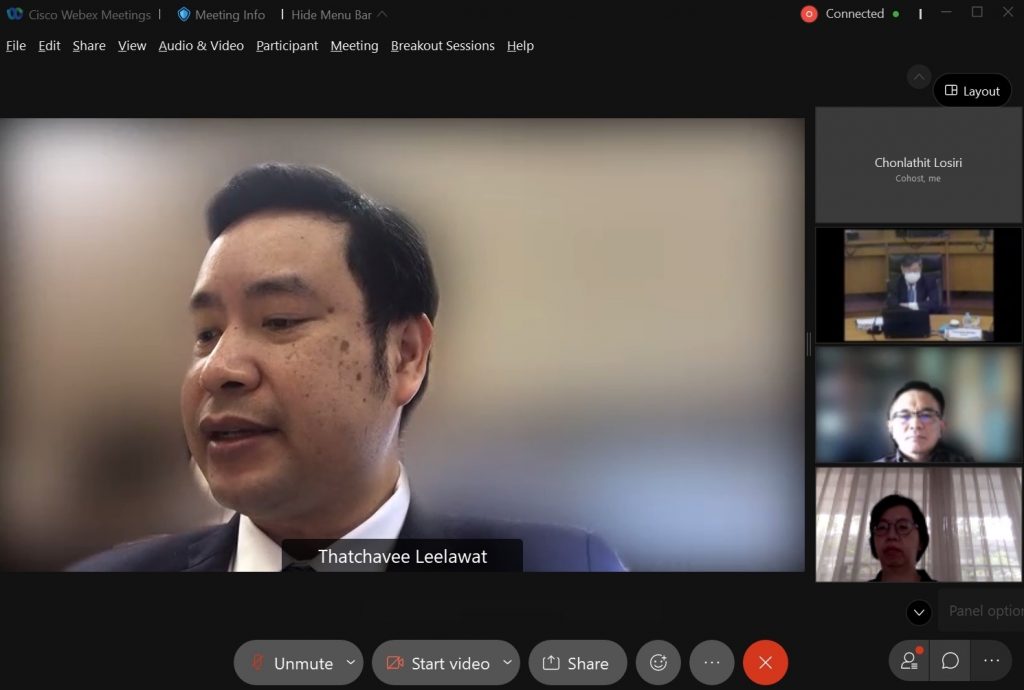
Task: Start video camera
Action: [x=438, y=663]
